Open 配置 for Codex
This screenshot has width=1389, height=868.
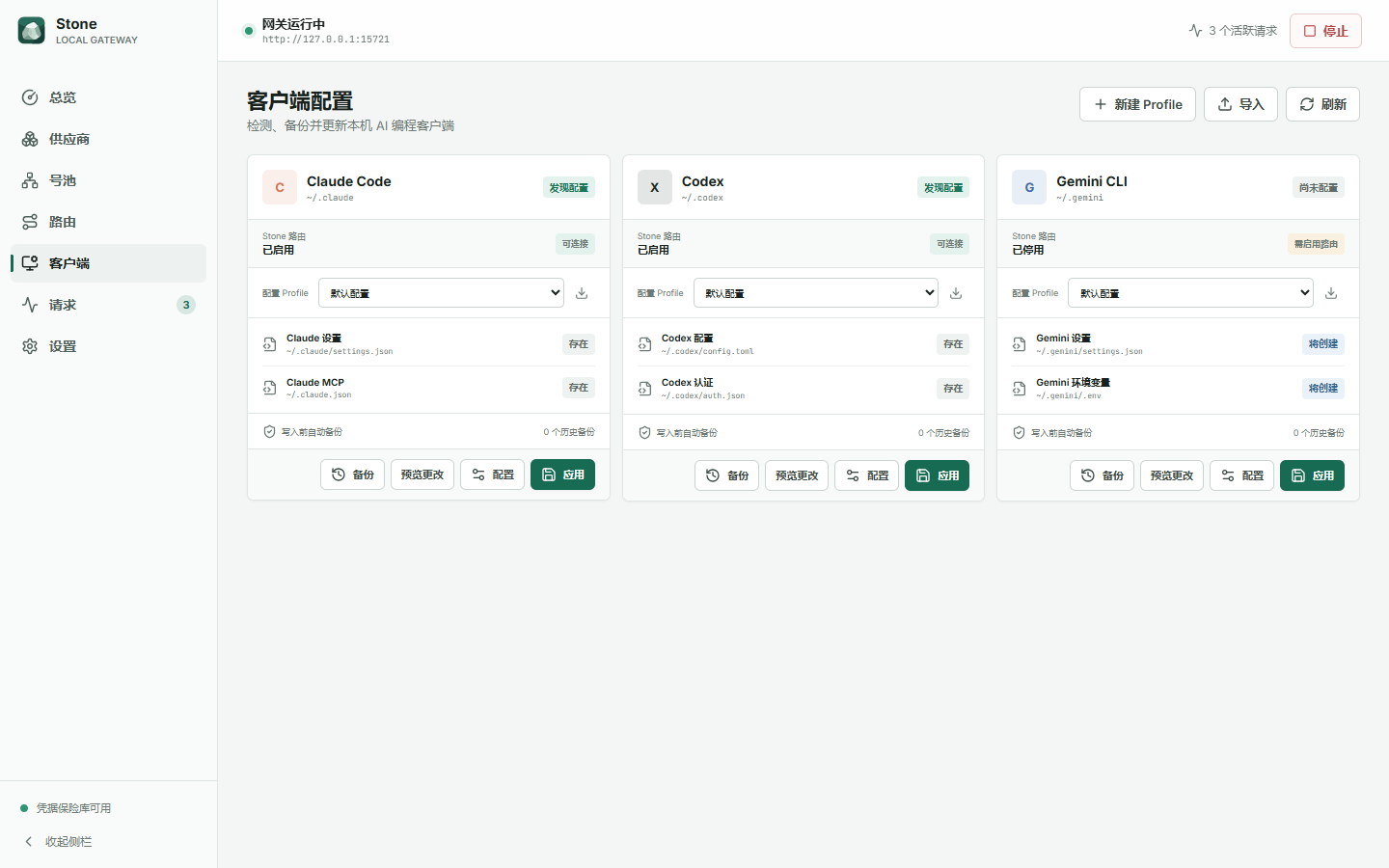866,475
